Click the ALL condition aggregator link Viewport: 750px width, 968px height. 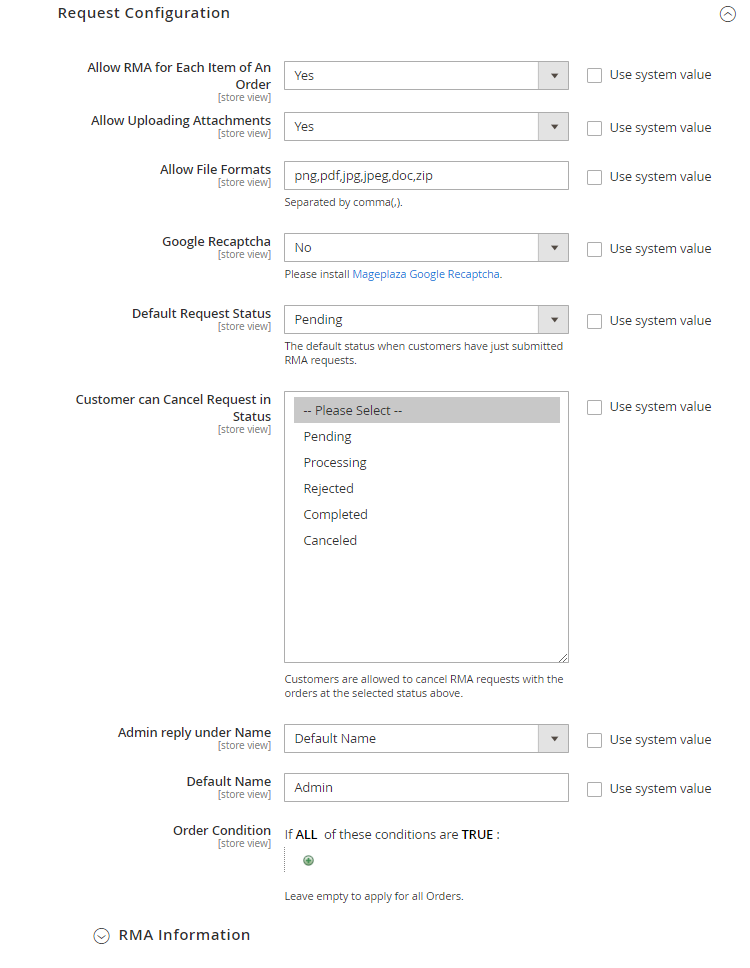(x=306, y=835)
